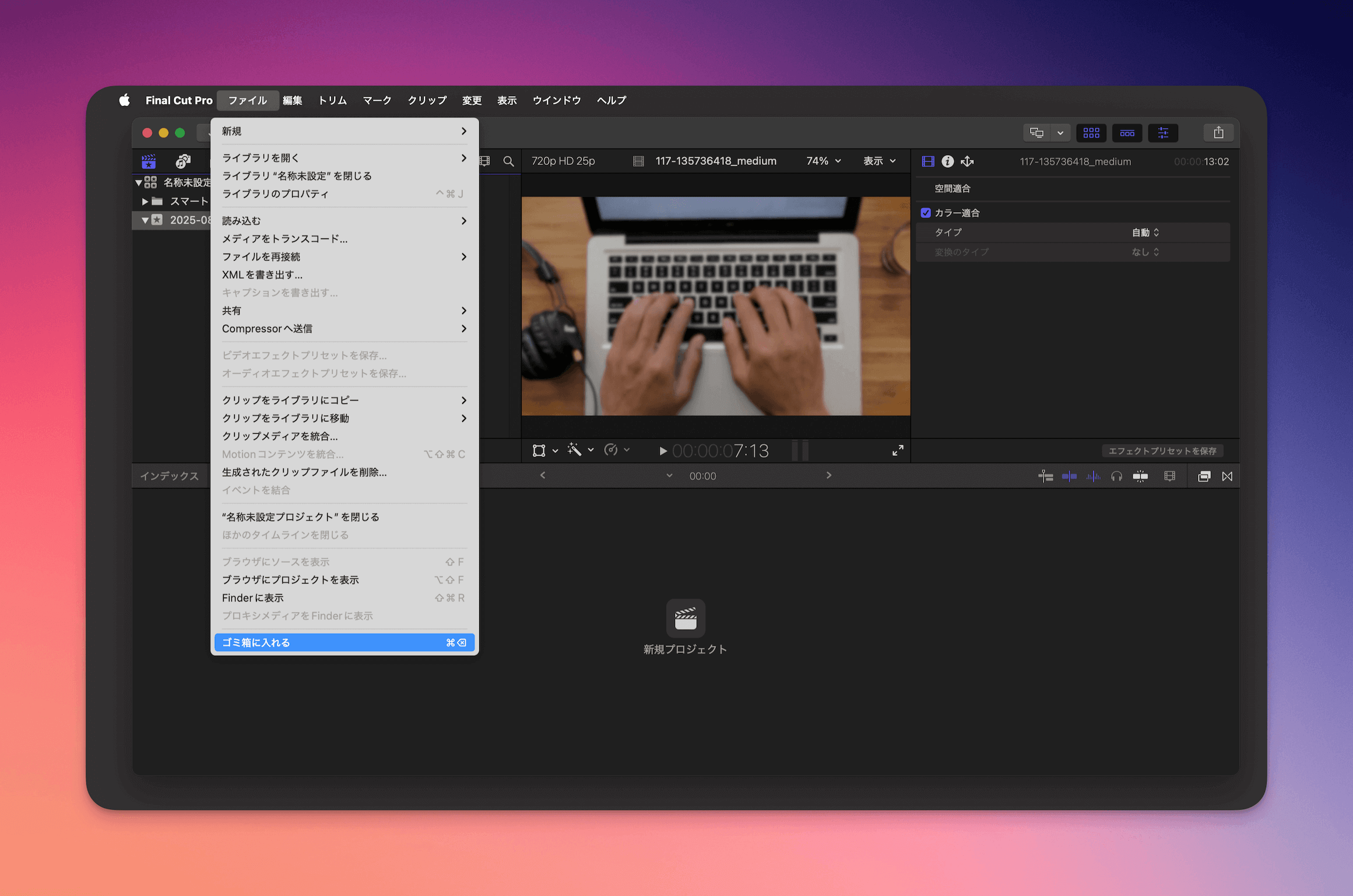Image resolution: width=1353 pixels, height=896 pixels.
Task: Open the workspace layout dropdown arrow
Action: 1060,133
